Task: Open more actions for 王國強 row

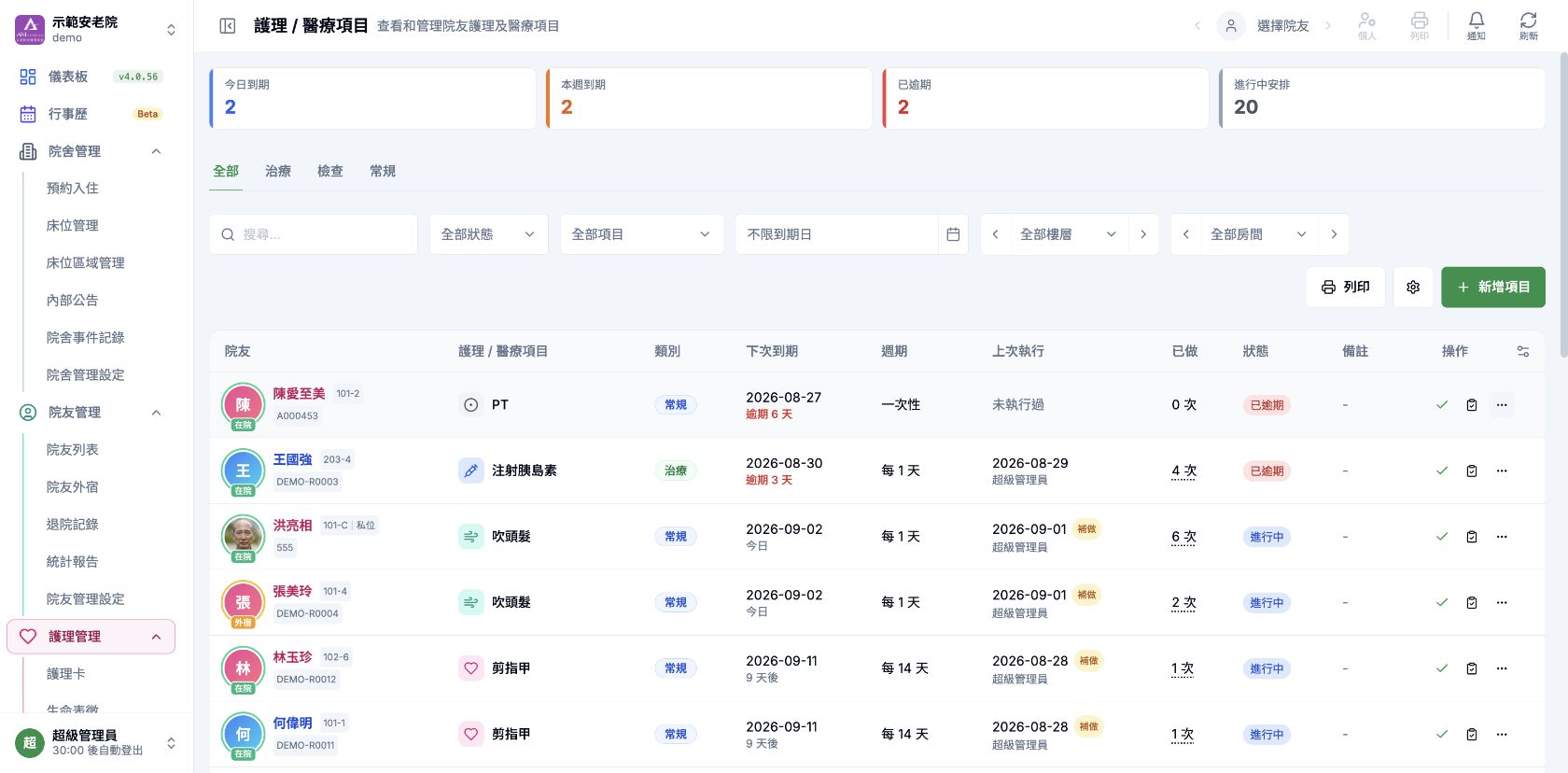Action: coord(1502,471)
